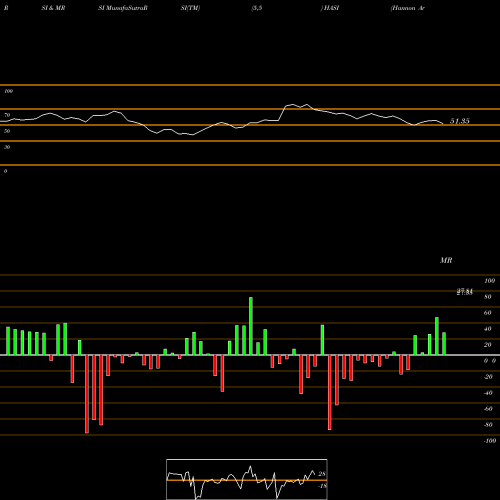Click the ')HASI' ticker symbol text
This screenshot has height=500, width=500.
coord(330,8)
